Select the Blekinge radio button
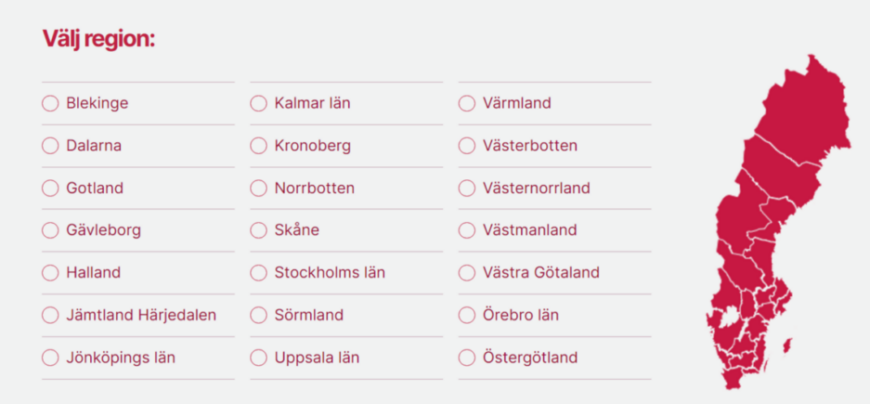870x404 pixels. pos(50,103)
